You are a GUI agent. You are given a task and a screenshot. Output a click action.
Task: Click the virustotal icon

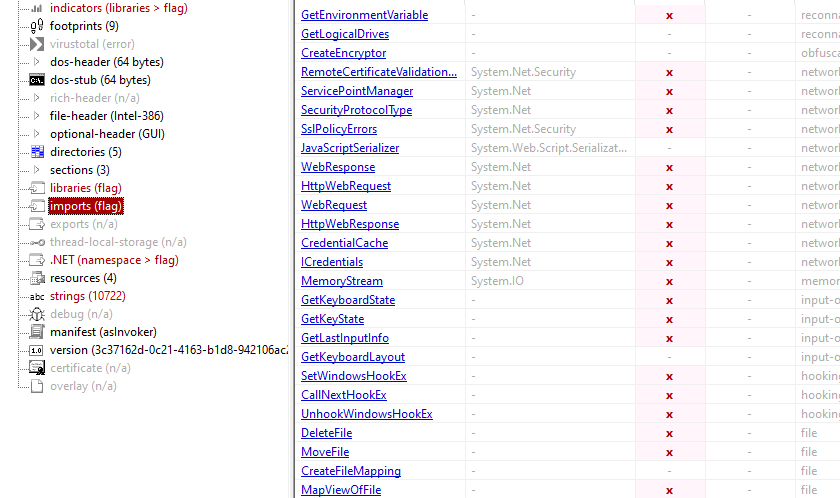click(36, 44)
